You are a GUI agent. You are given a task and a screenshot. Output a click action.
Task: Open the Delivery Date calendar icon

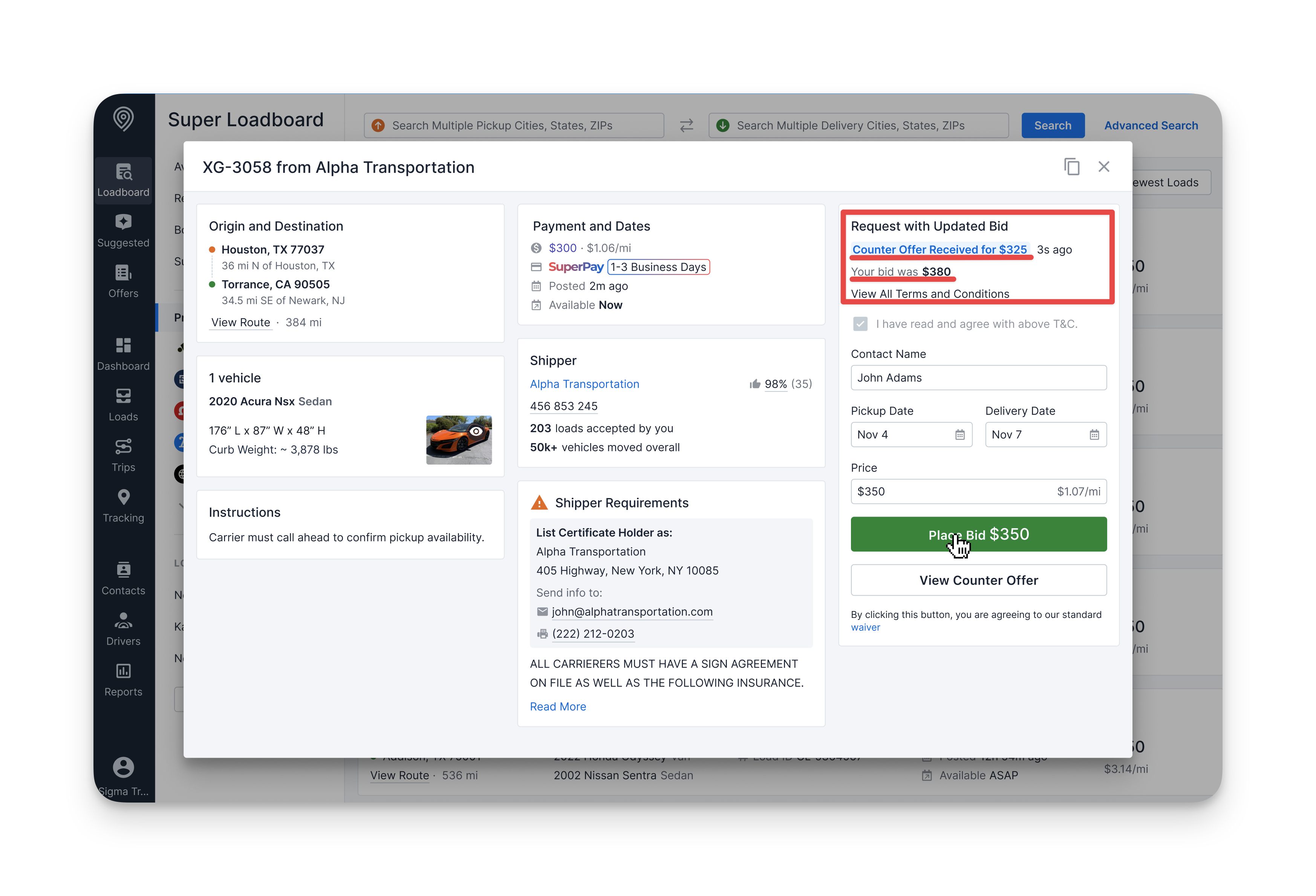coord(1094,435)
